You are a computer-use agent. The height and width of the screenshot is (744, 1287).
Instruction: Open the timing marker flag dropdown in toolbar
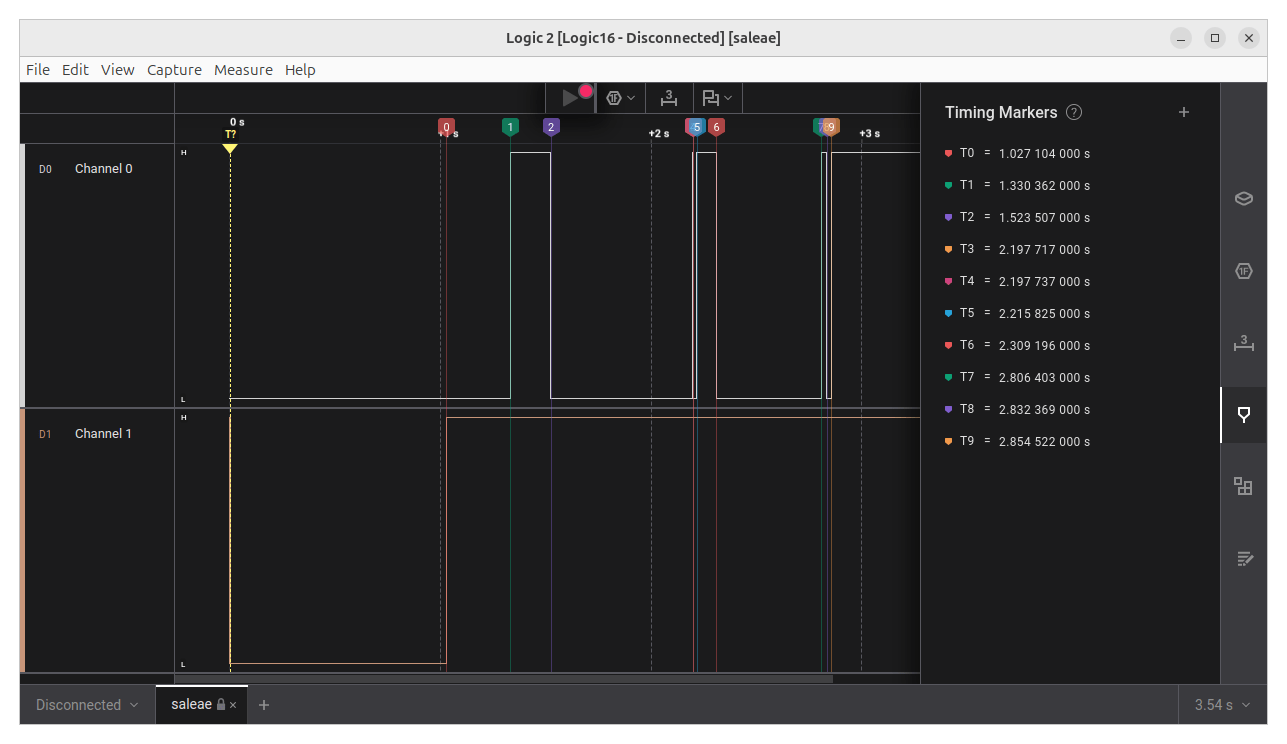click(x=729, y=97)
